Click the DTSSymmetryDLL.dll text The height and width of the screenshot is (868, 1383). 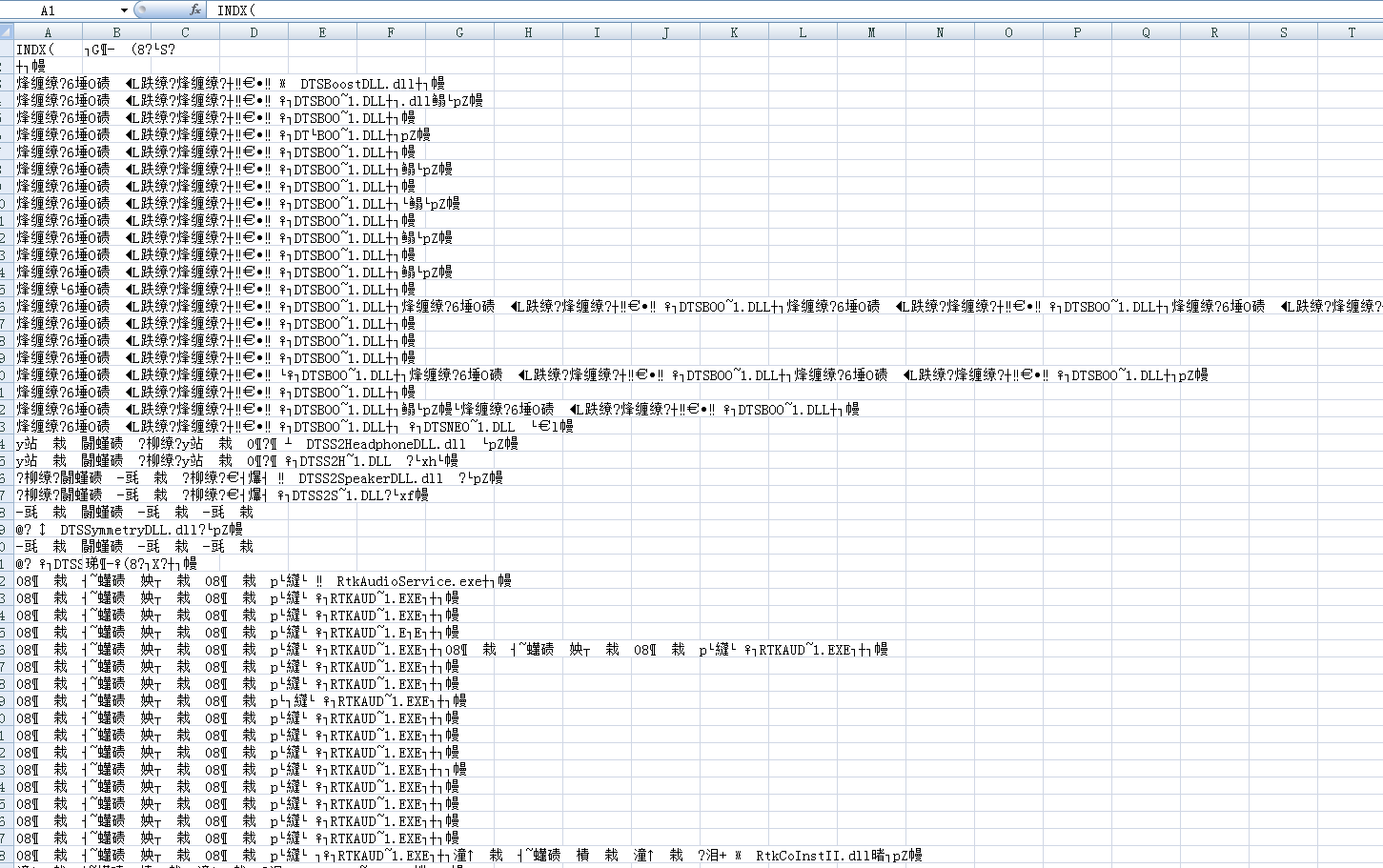tap(129, 530)
